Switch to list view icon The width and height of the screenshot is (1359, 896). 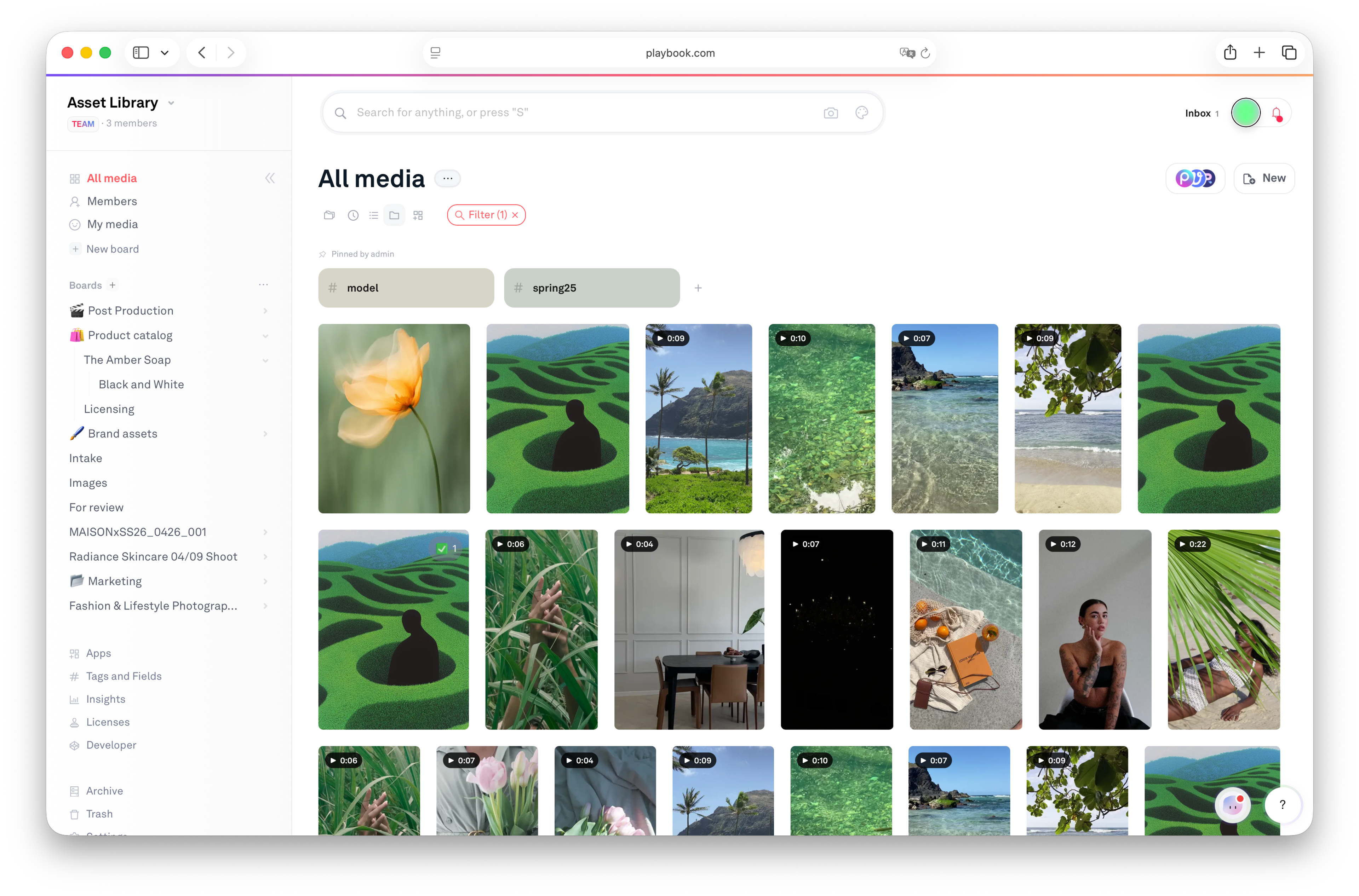click(374, 215)
